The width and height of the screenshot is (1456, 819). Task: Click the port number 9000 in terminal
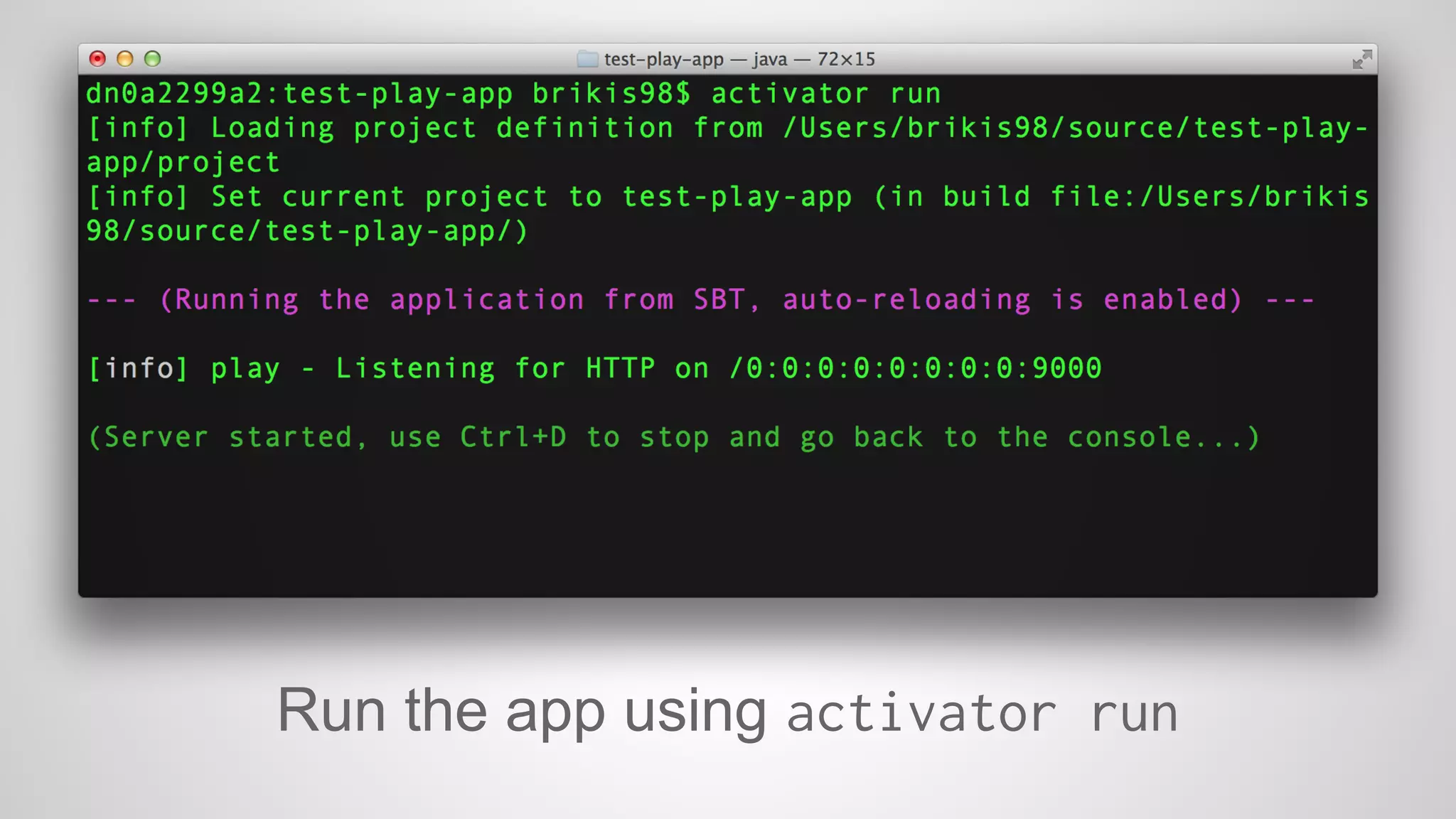click(x=1066, y=368)
